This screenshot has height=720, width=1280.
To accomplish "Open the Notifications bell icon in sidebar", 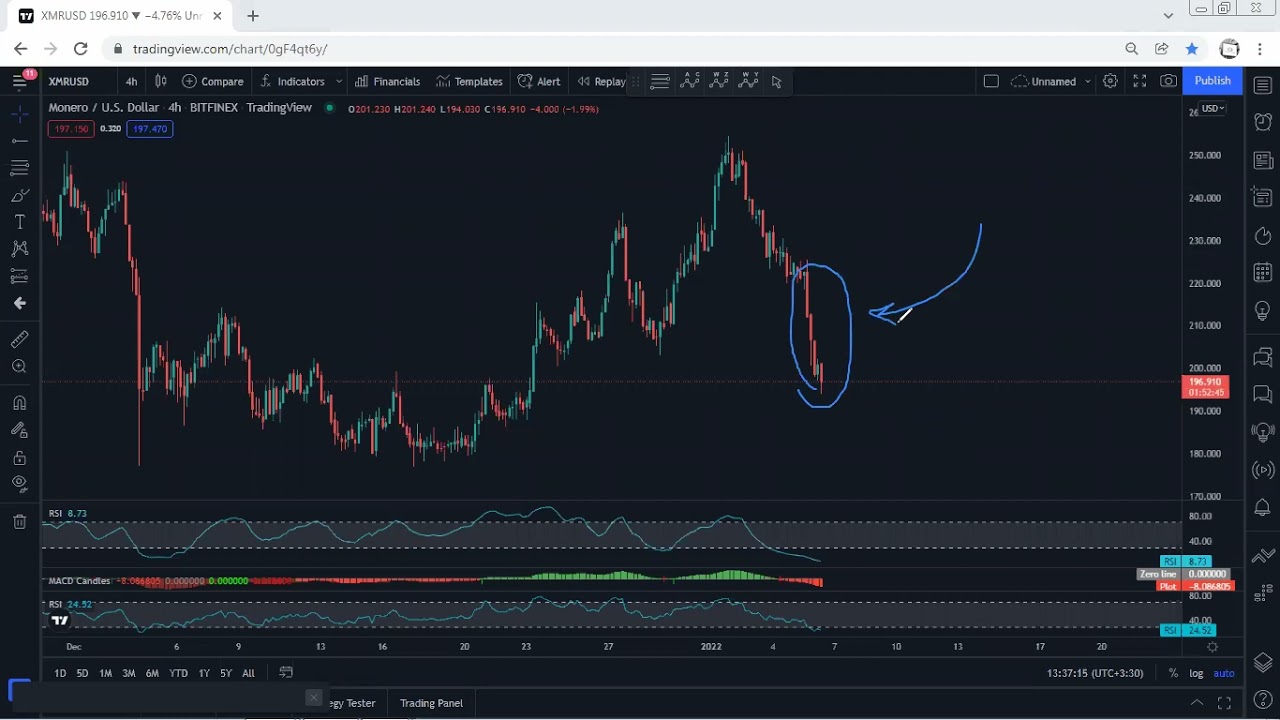I will 1262,508.
